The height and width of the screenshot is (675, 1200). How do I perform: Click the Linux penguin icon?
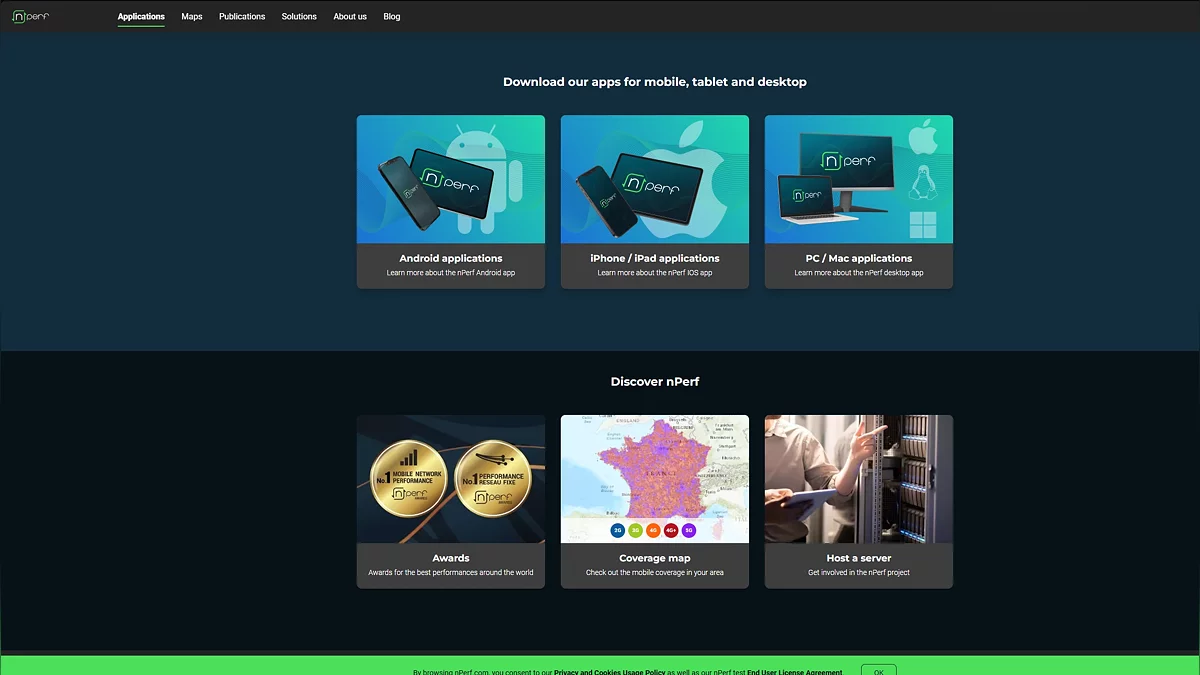coord(921,183)
